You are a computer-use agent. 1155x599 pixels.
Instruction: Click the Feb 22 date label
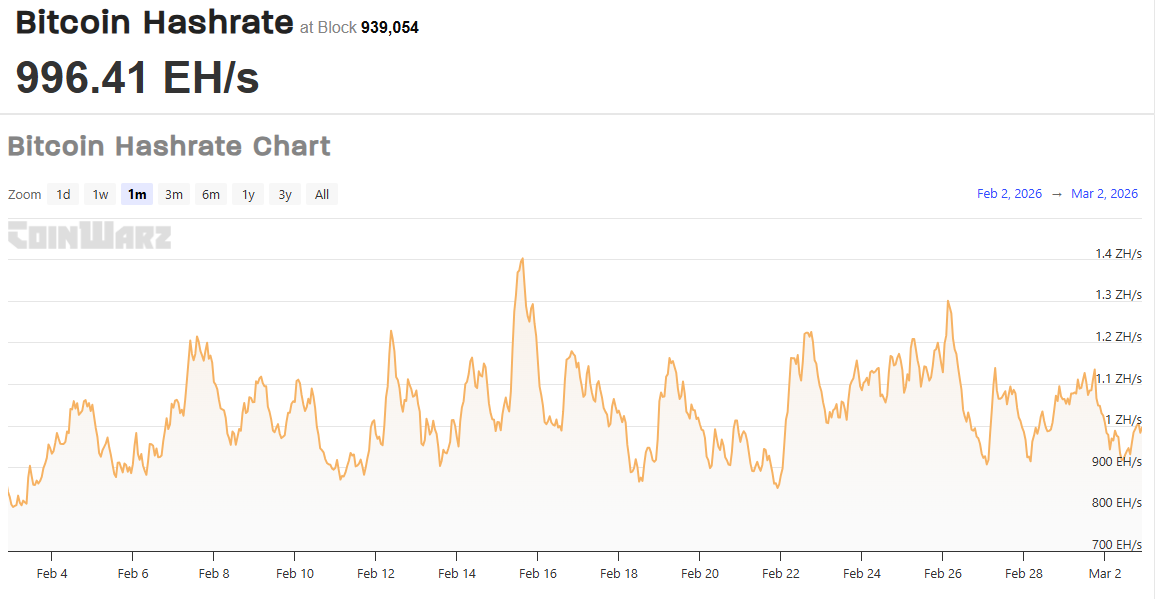point(781,574)
